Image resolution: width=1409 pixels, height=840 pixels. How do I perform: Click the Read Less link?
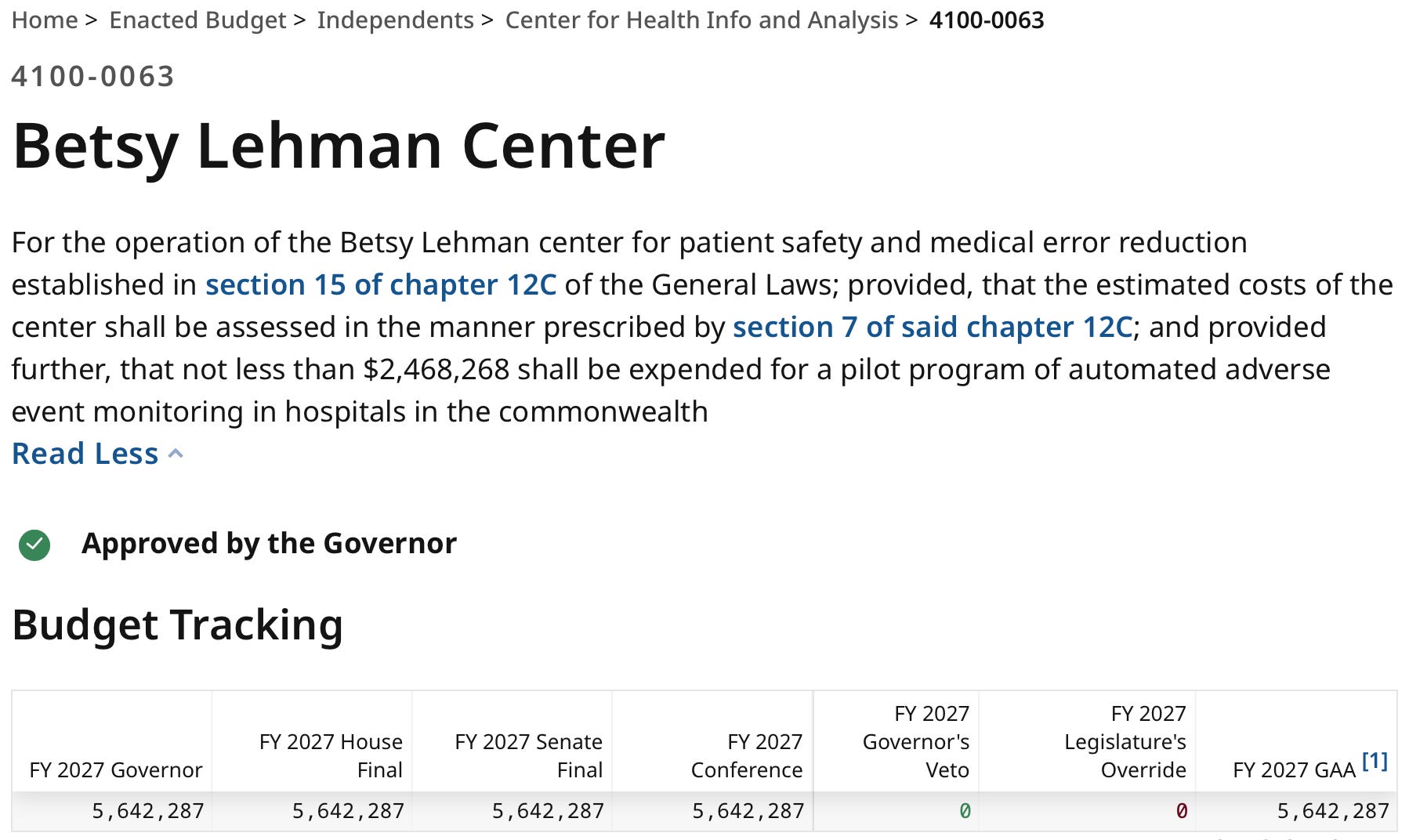[x=85, y=454]
